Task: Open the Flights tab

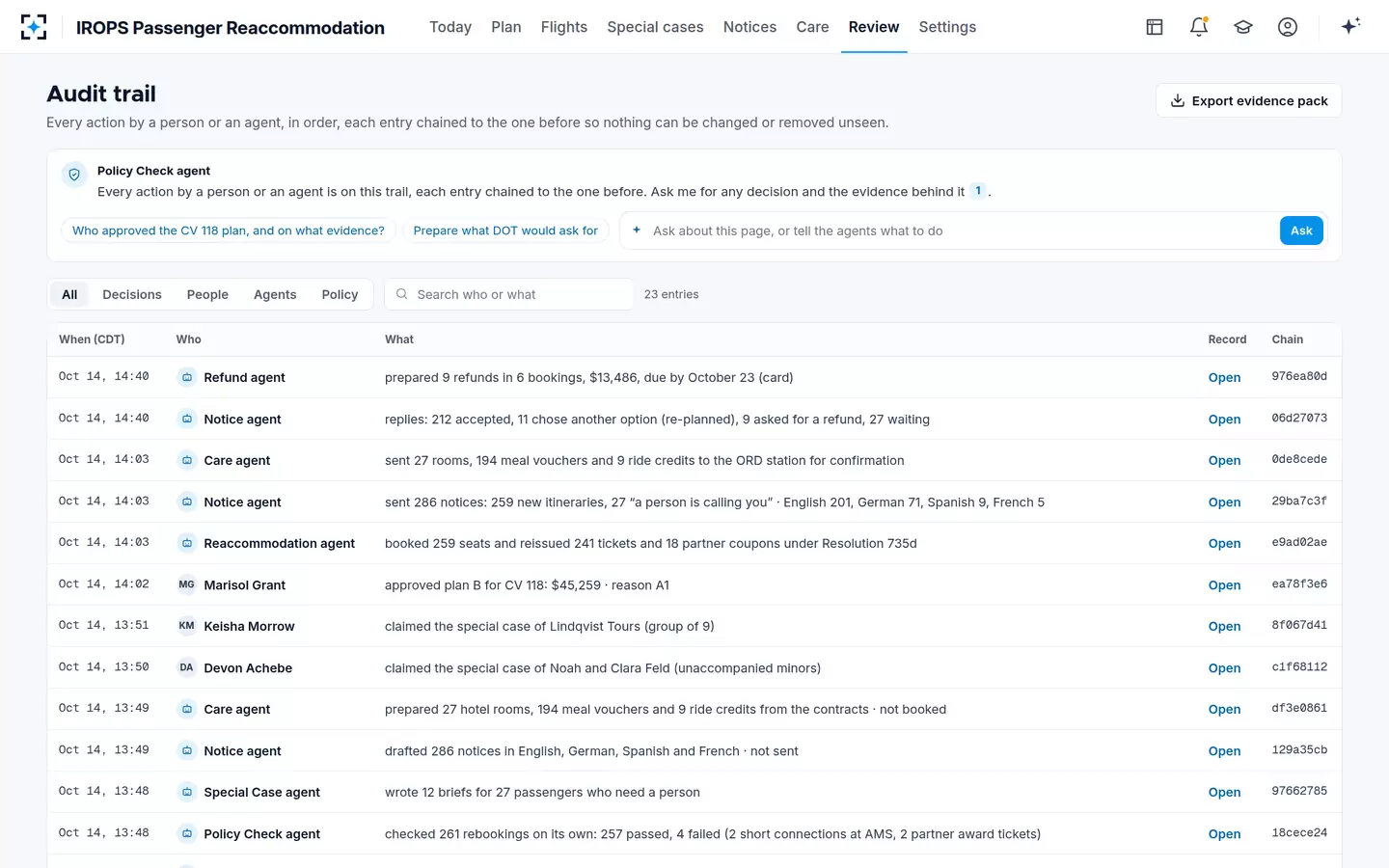Action: [x=564, y=27]
